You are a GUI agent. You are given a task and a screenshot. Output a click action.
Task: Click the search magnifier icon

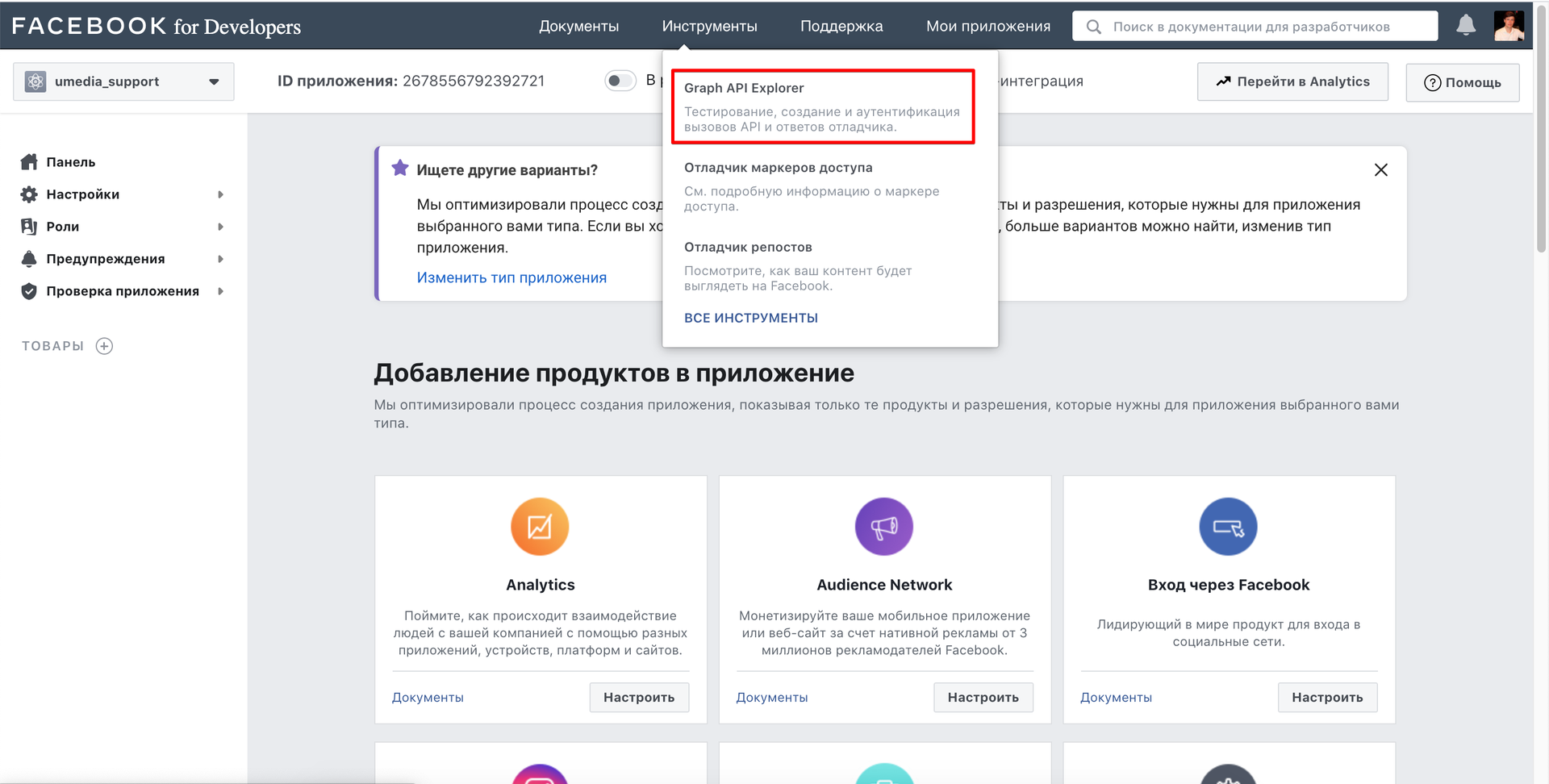pos(1093,27)
